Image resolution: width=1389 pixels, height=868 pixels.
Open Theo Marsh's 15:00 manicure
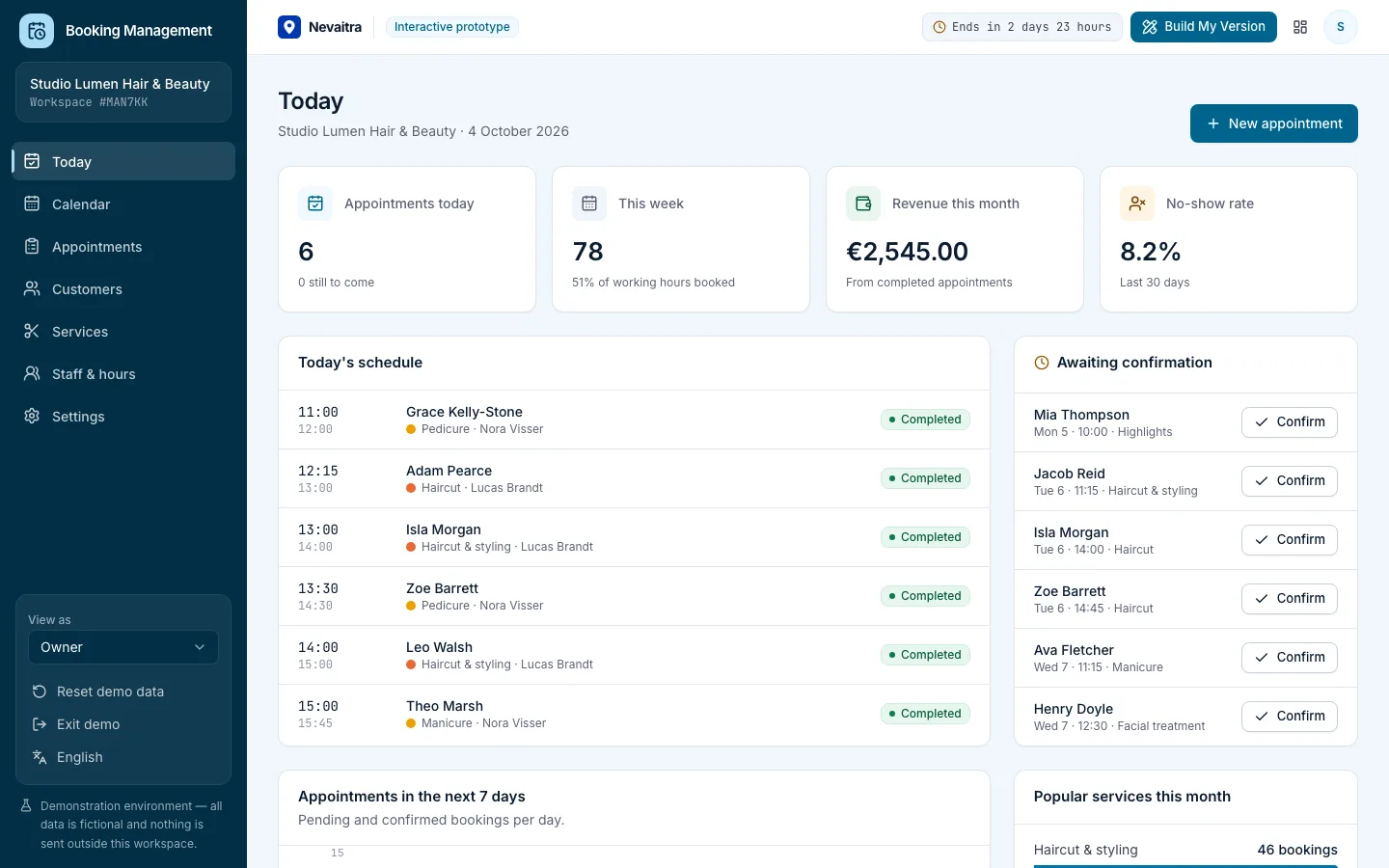(x=634, y=714)
